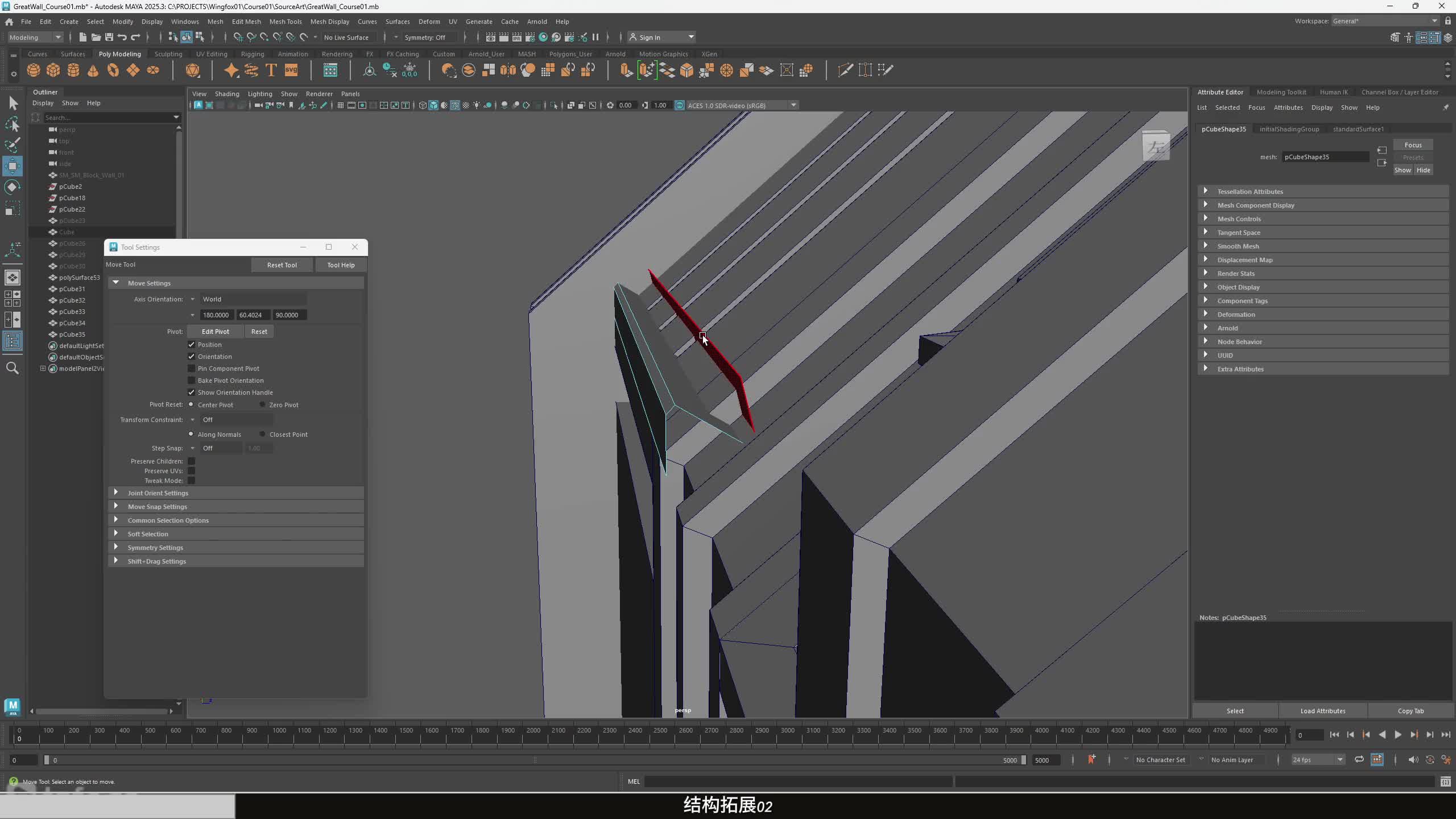The width and height of the screenshot is (1456, 819).
Task: Switch to the Sculpting shelf tab
Action: point(168,54)
